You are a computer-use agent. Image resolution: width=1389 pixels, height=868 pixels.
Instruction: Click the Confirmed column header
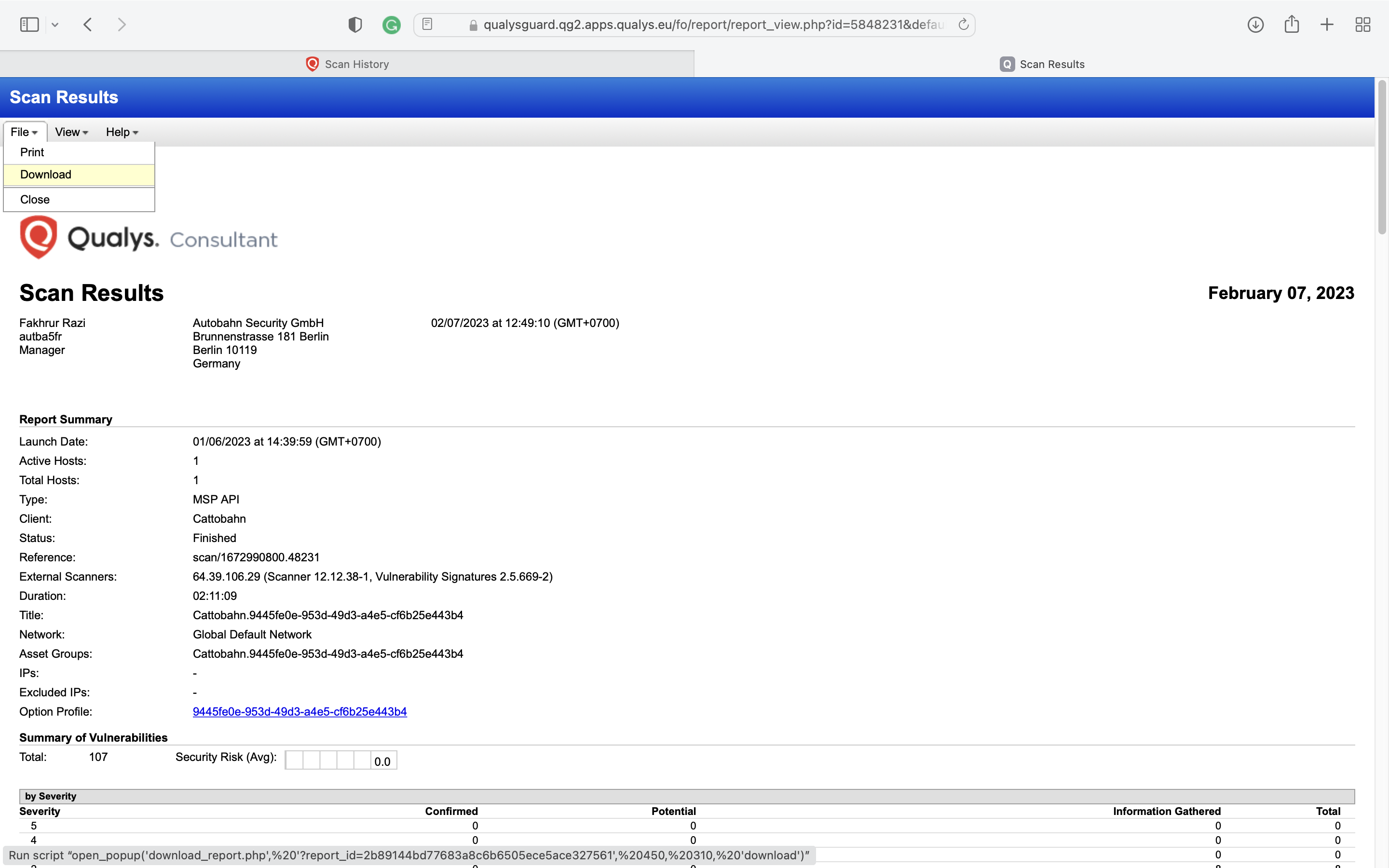[x=451, y=811]
